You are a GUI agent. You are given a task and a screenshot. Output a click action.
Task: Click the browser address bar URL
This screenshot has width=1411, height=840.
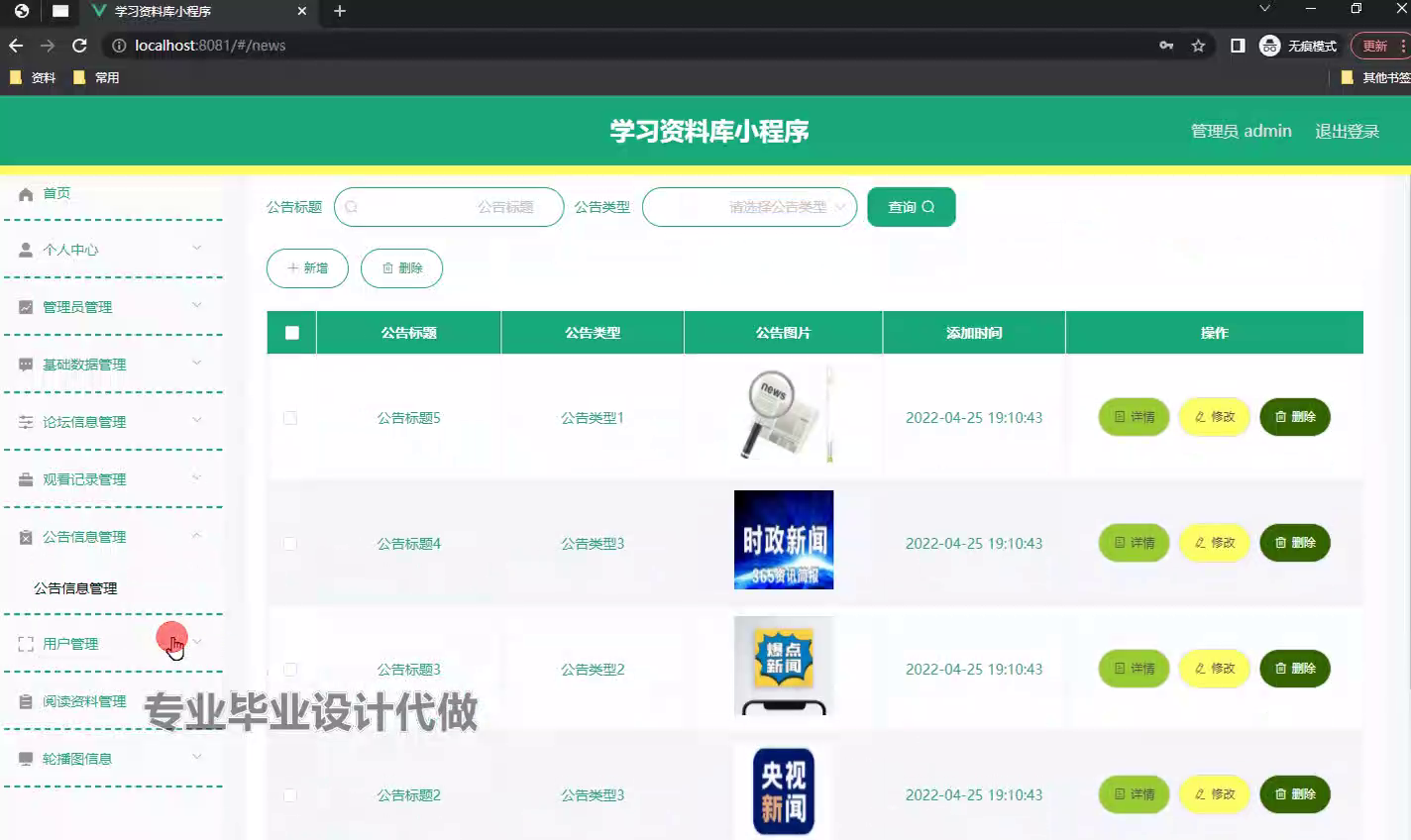210,46
